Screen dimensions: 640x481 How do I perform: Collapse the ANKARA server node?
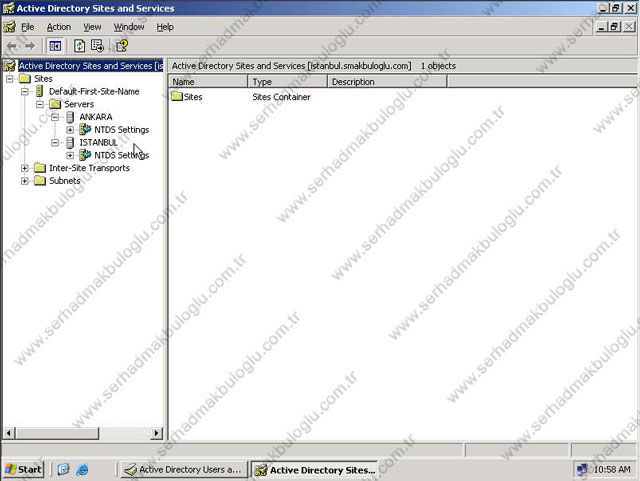[x=55, y=117]
